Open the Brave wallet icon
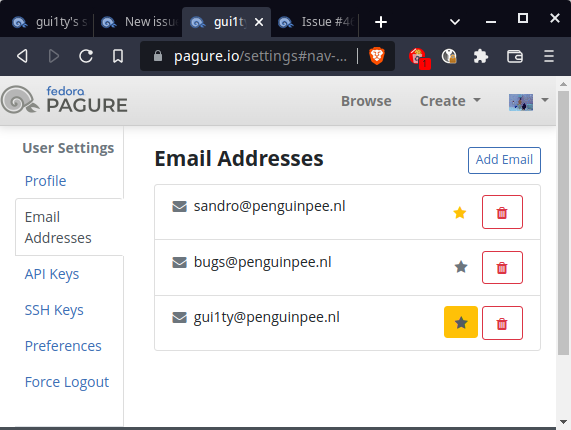Image resolution: width=571 pixels, height=430 pixels. [x=515, y=56]
